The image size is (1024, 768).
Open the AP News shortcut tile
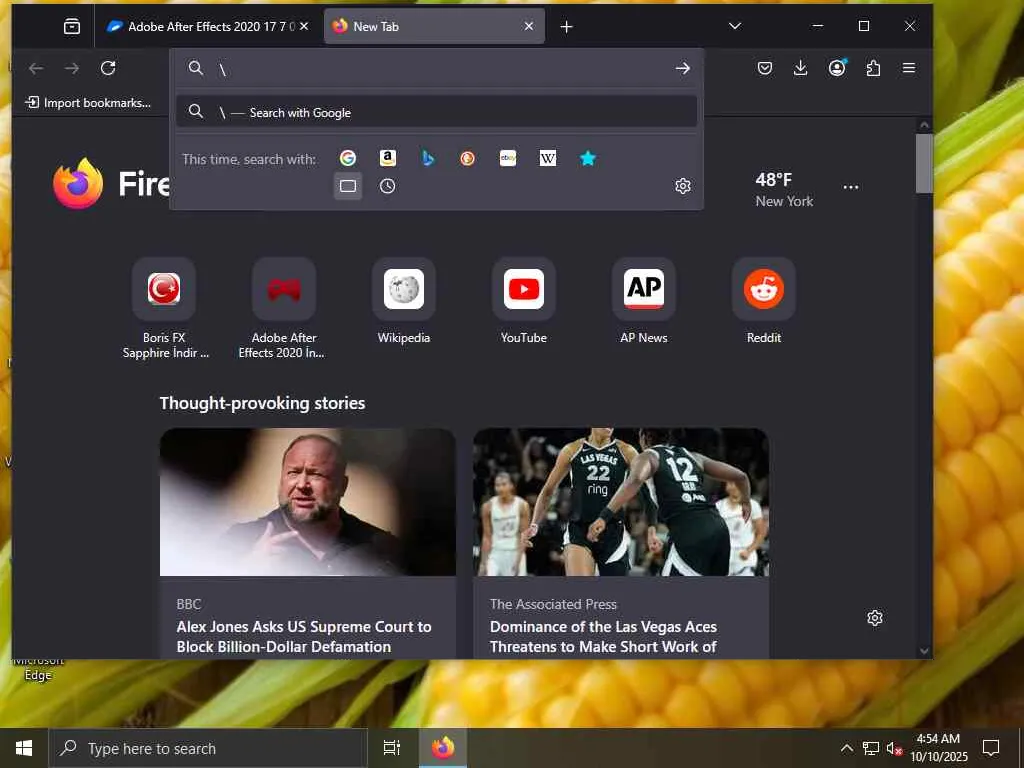(x=644, y=289)
